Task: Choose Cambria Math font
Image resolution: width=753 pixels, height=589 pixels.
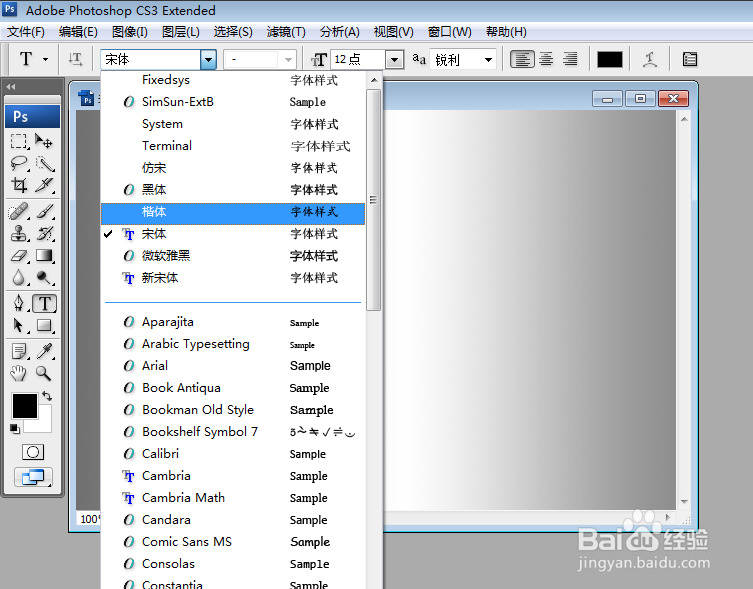Action: coord(233,498)
